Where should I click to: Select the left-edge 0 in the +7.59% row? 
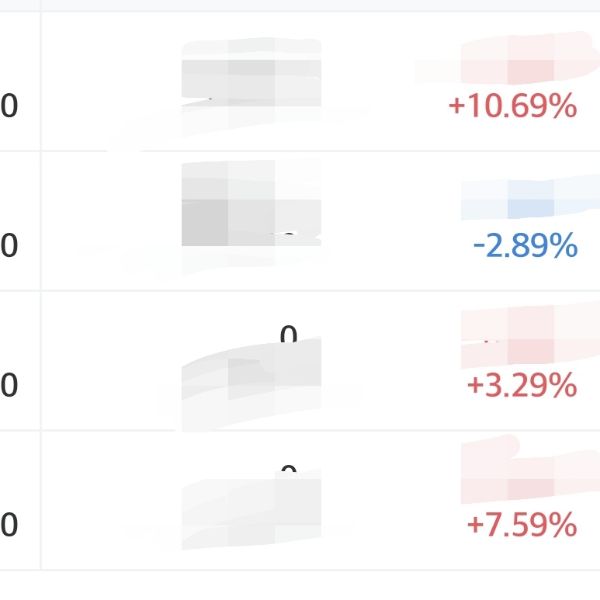9,524
